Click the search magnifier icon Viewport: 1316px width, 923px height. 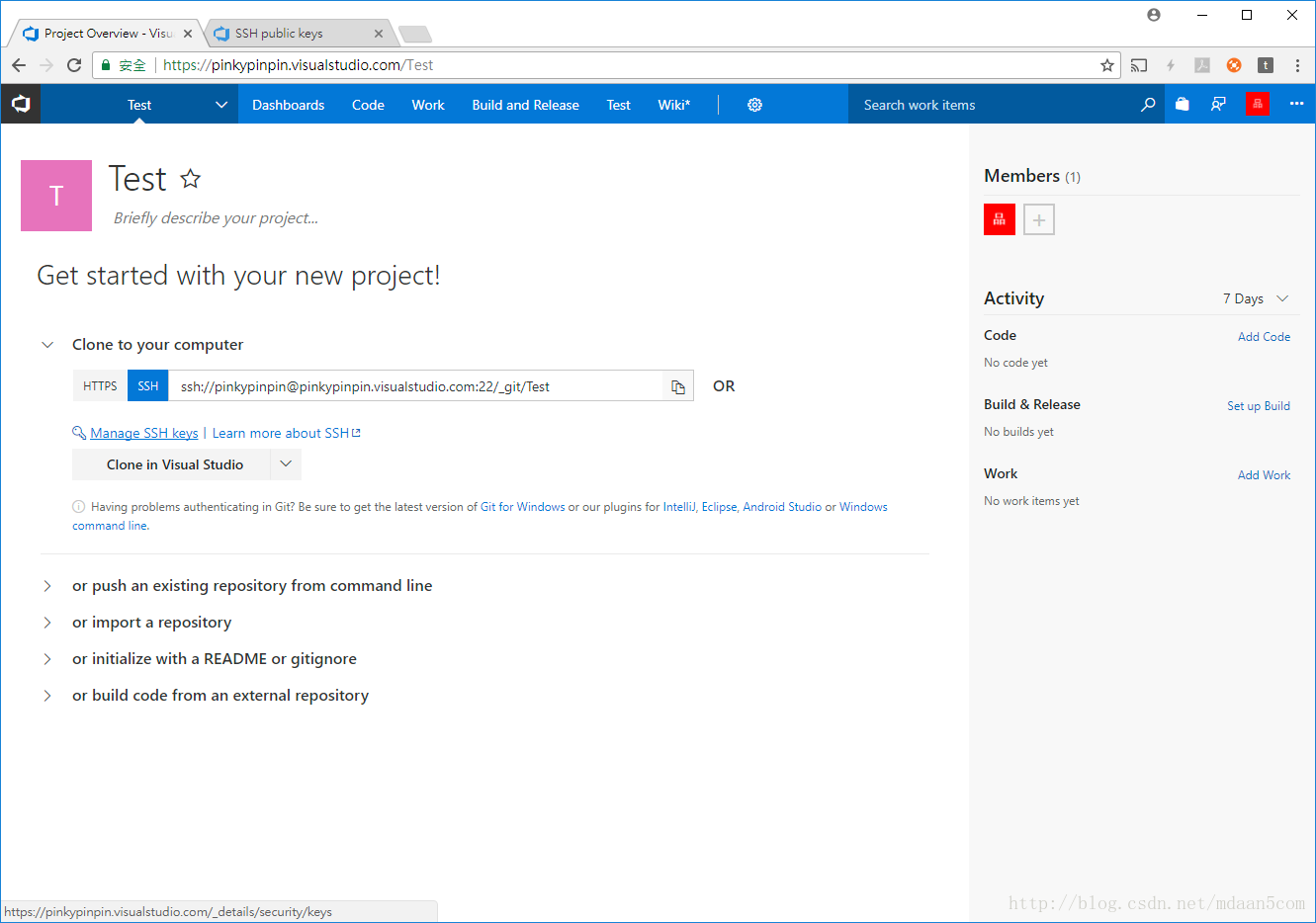(1148, 104)
